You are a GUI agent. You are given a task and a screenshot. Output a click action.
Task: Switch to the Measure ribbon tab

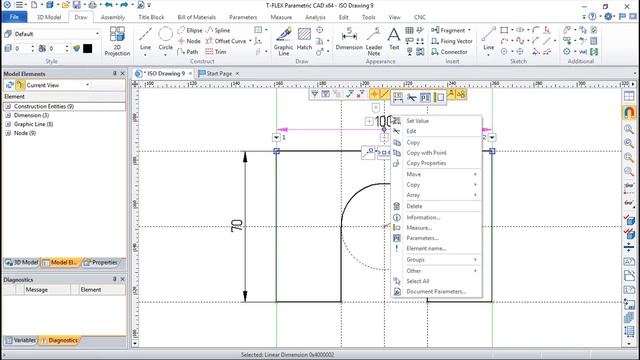pos(281,17)
